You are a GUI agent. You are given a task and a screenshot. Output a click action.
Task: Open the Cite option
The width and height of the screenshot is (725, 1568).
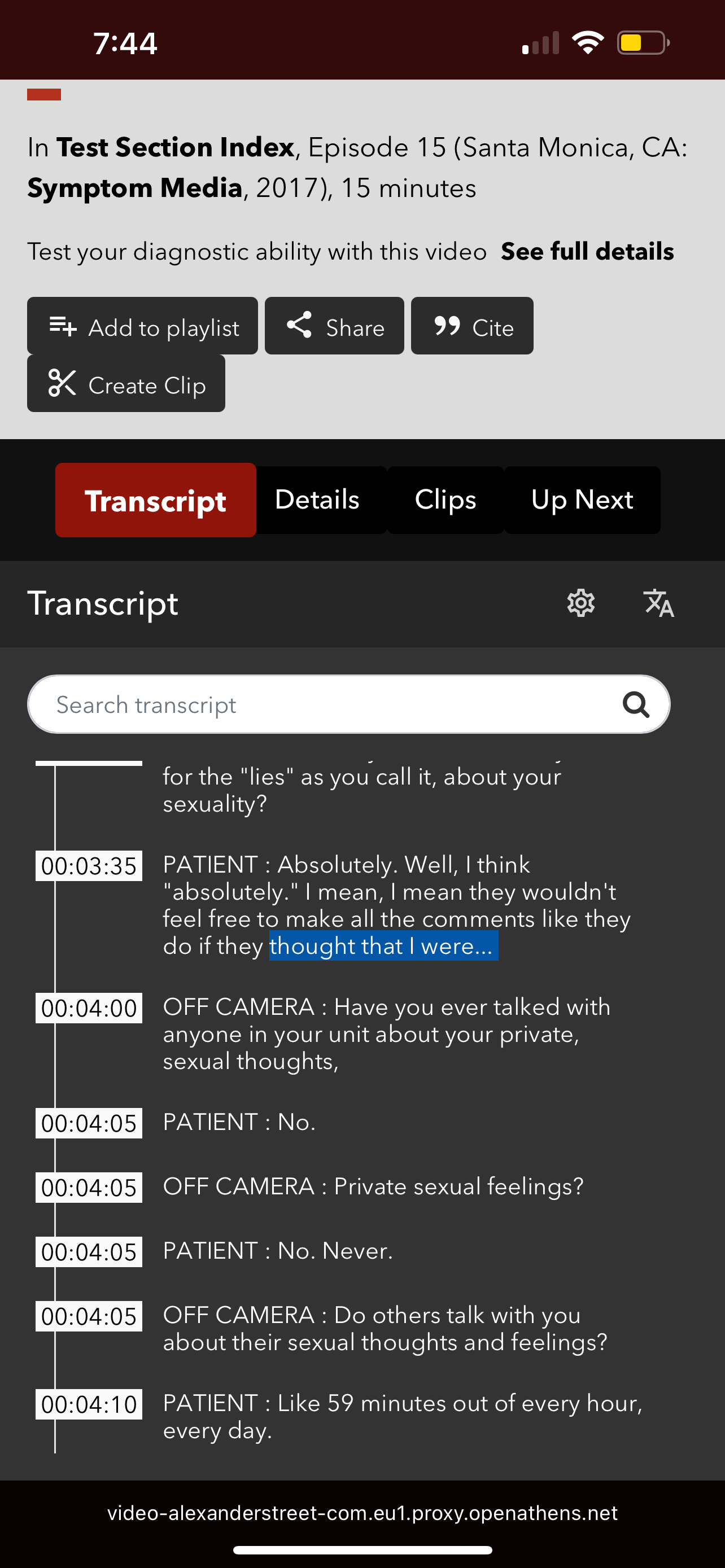coord(472,326)
